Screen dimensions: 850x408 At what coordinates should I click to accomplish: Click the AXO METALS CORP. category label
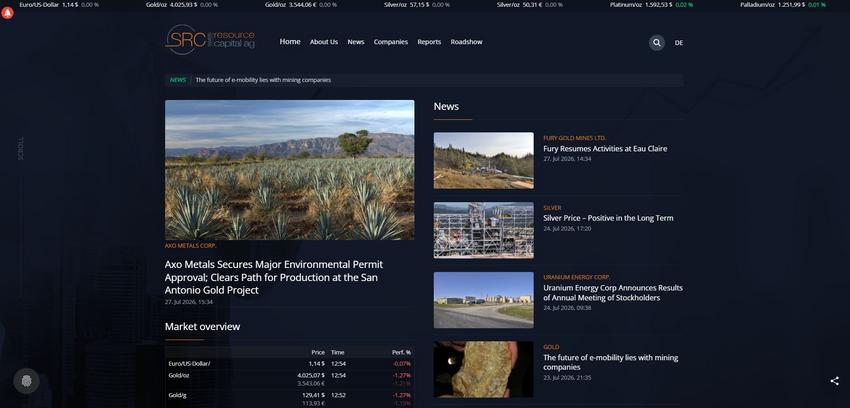190,245
